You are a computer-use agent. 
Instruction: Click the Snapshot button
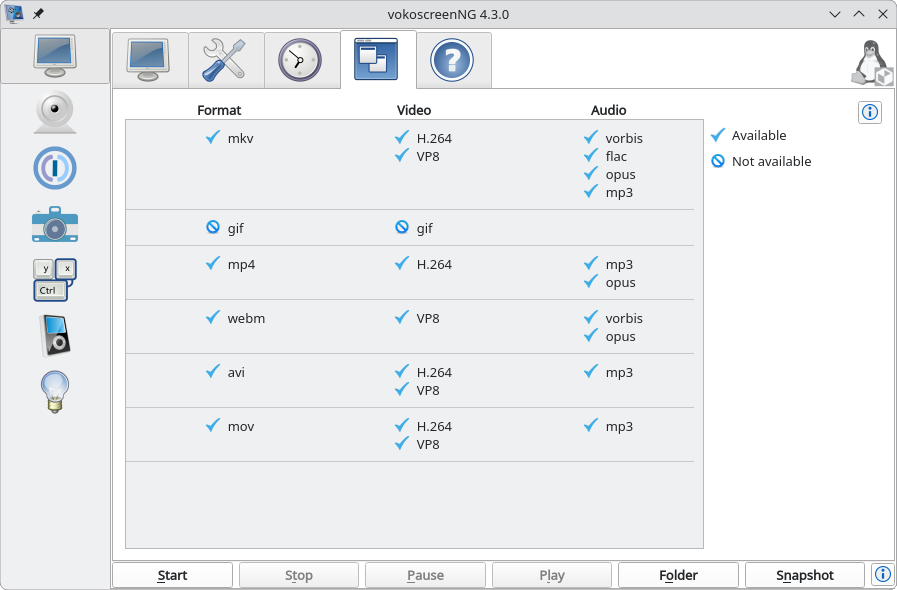[x=804, y=575]
